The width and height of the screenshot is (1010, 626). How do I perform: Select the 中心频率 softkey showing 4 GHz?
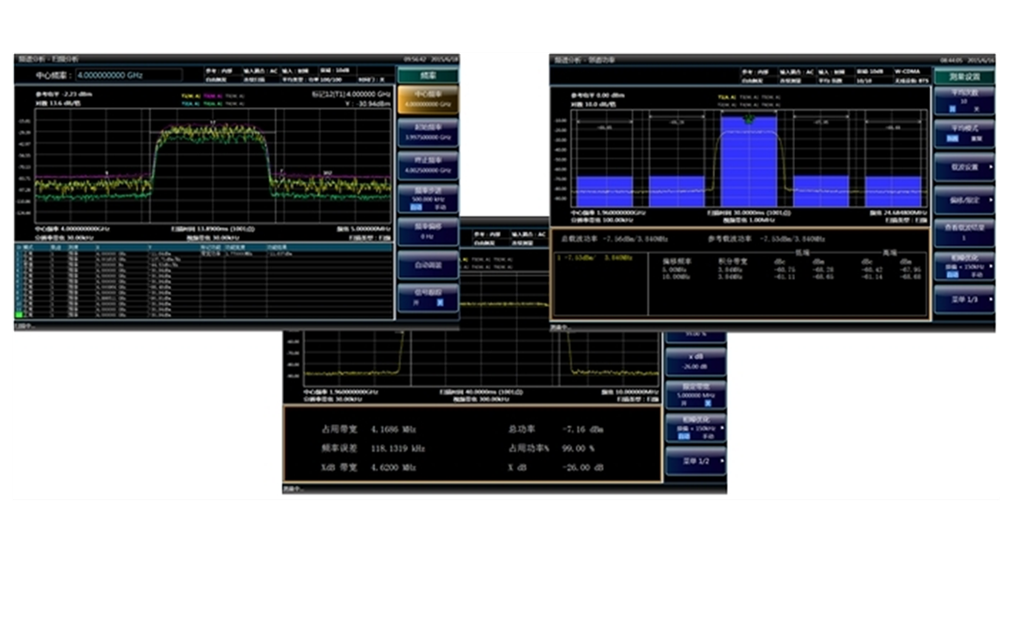pyautogui.click(x=427, y=100)
